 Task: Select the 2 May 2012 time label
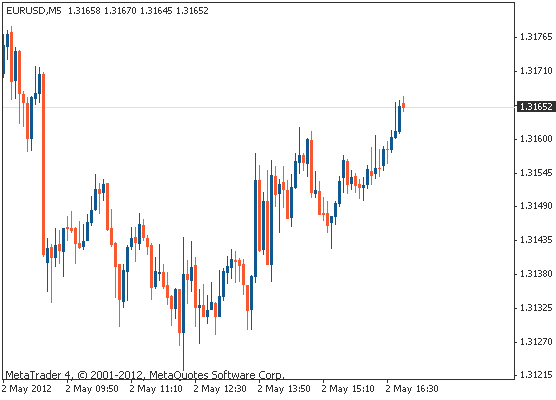click(x=27, y=389)
